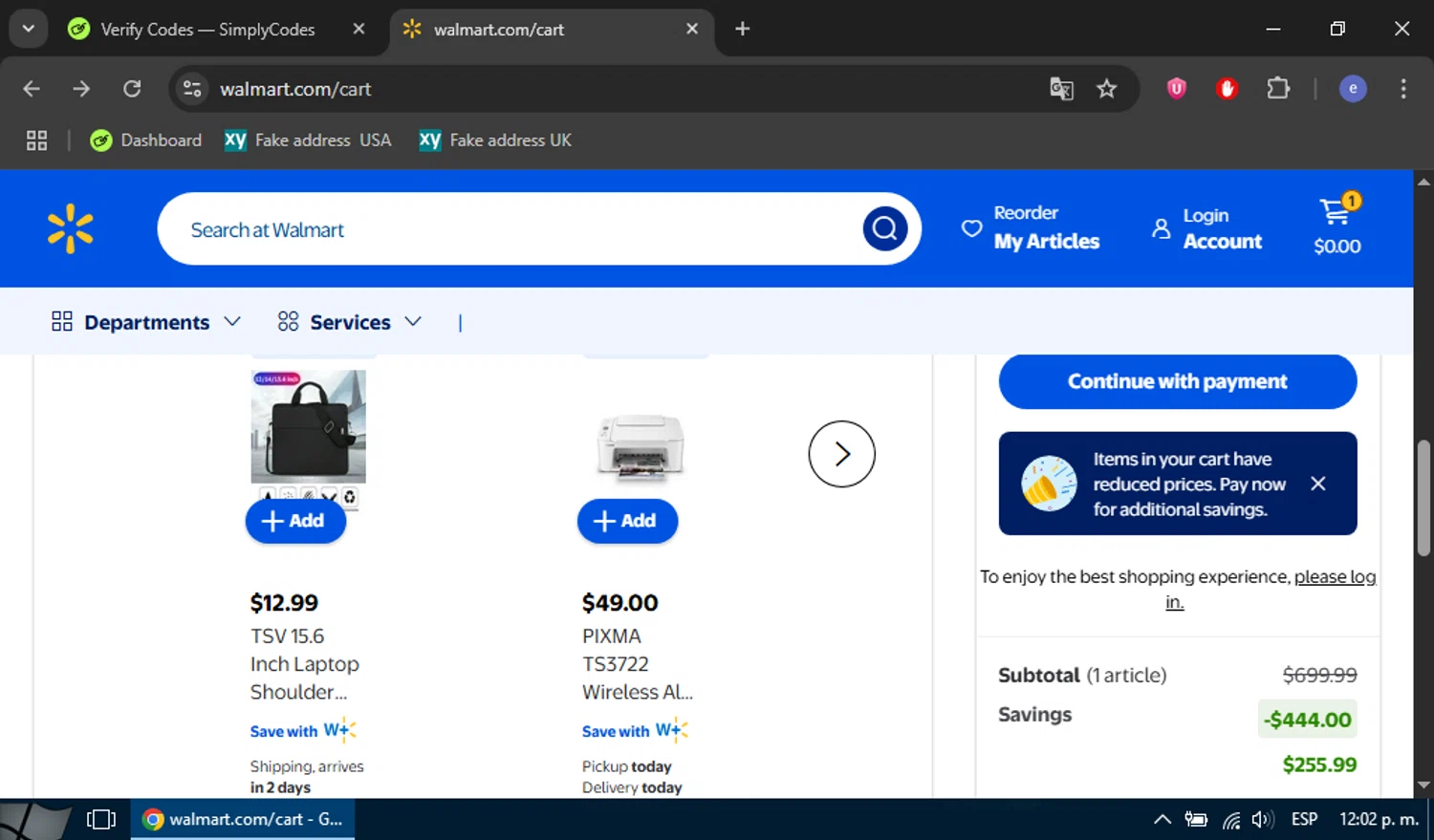
Task: Click Save with W+ under laptop bag
Action: coord(303,731)
